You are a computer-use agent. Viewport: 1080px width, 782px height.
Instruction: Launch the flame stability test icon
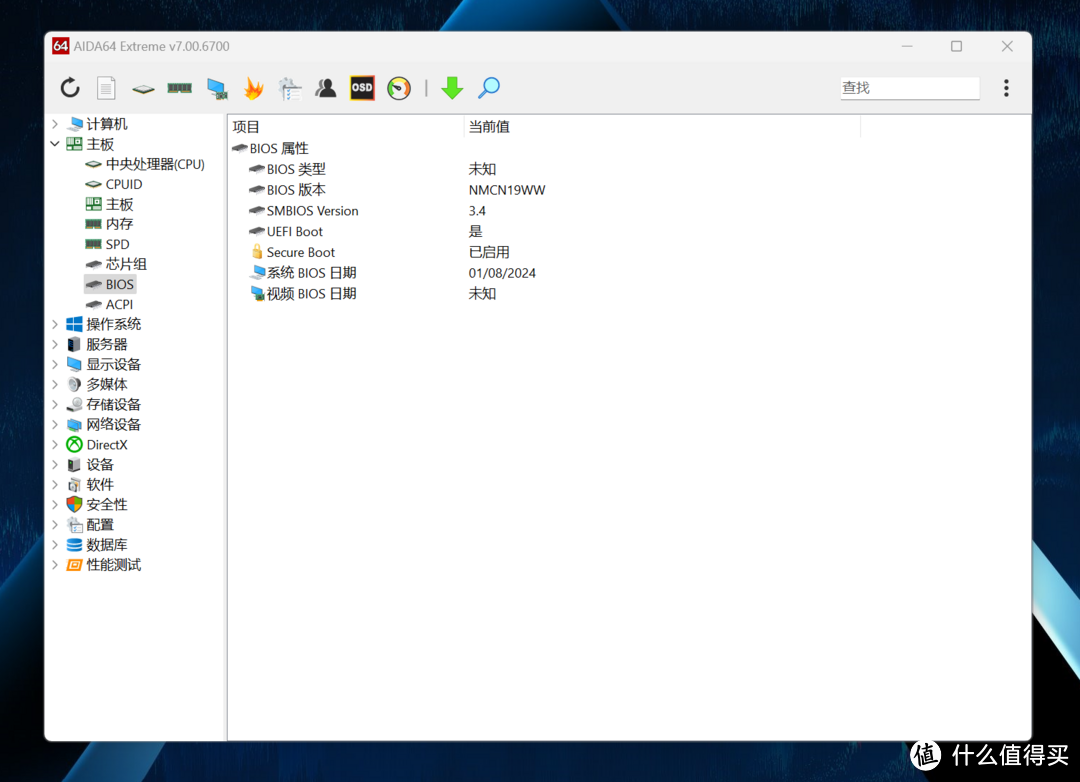click(253, 88)
